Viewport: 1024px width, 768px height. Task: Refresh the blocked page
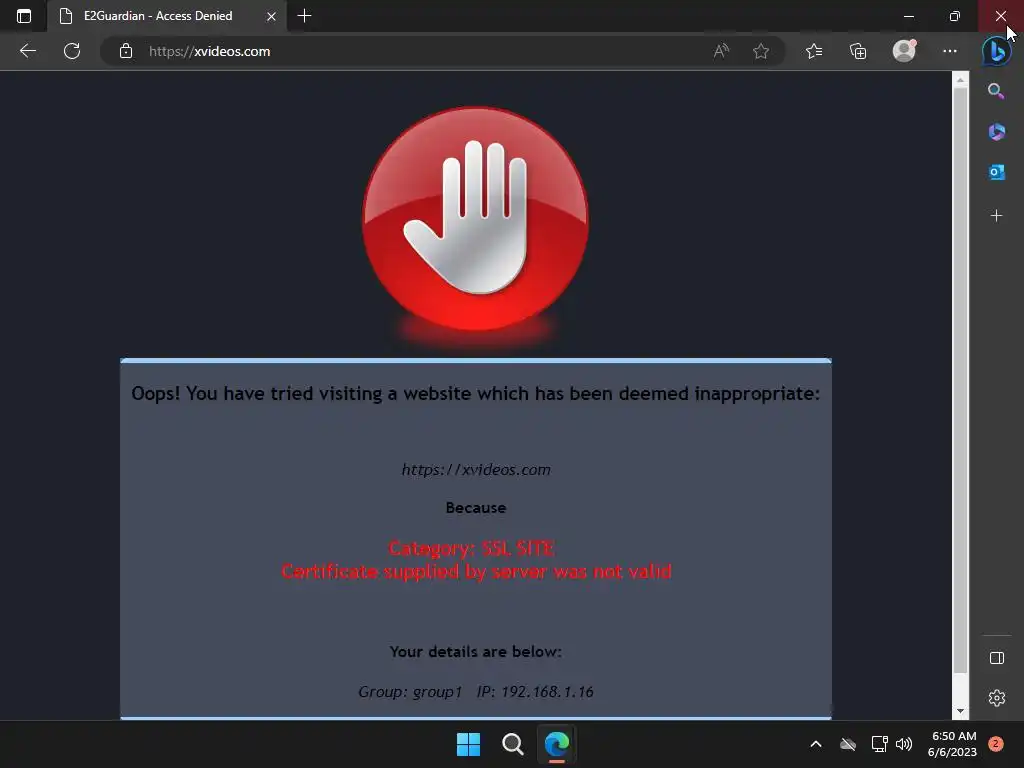click(72, 51)
